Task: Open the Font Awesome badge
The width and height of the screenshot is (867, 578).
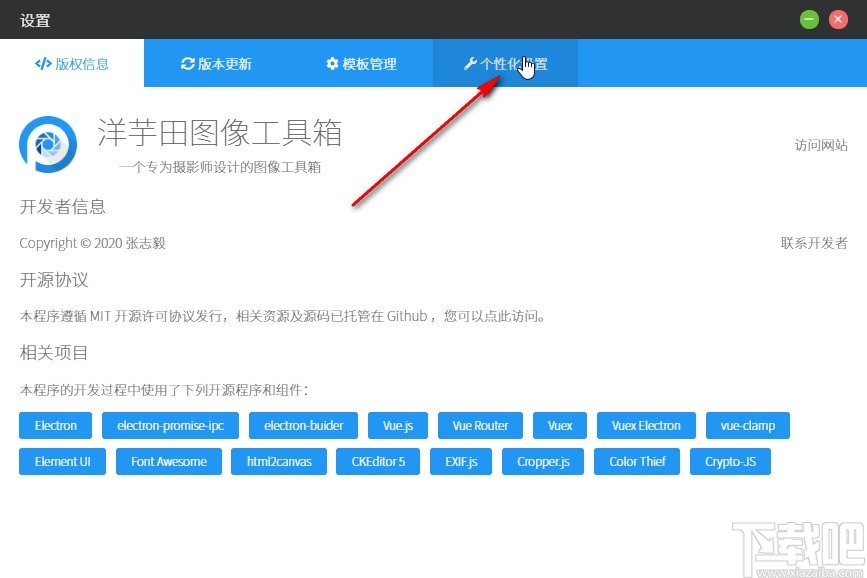Action: pyautogui.click(x=168, y=461)
